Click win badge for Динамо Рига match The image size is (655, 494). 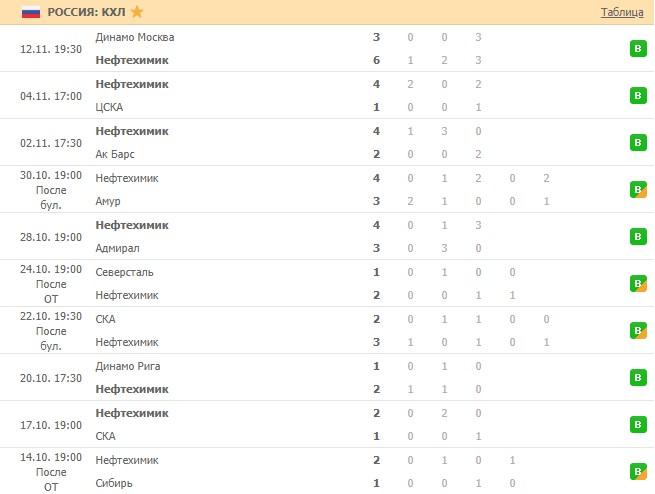638,377
